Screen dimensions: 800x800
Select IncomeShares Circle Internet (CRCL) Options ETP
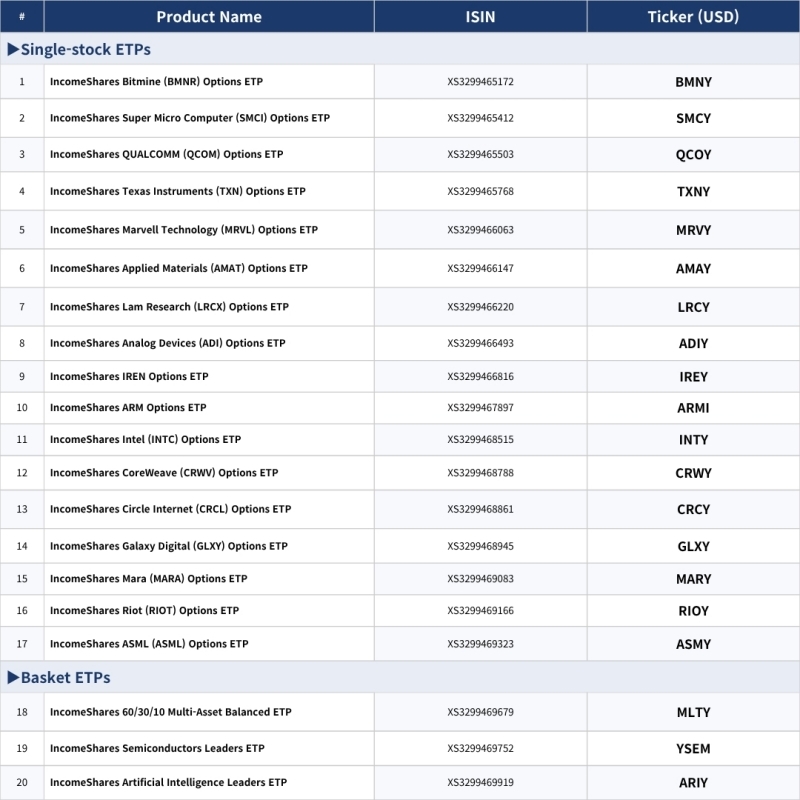[x=170, y=509]
